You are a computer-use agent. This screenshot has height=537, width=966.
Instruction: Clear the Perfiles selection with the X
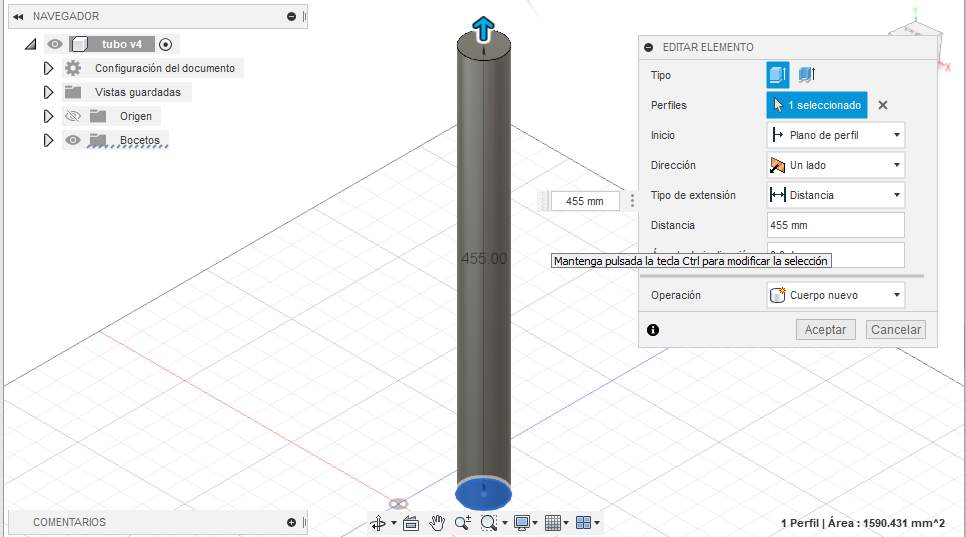883,105
